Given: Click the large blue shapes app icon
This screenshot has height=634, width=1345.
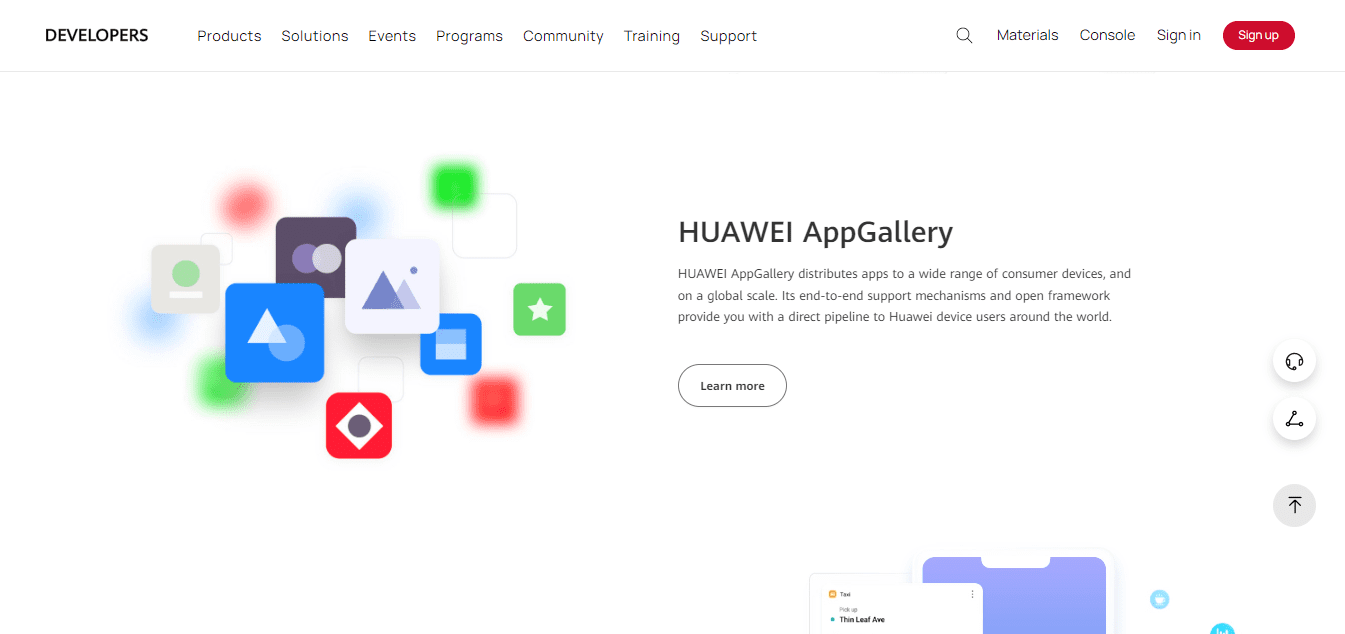Looking at the screenshot, I should pyautogui.click(x=275, y=333).
